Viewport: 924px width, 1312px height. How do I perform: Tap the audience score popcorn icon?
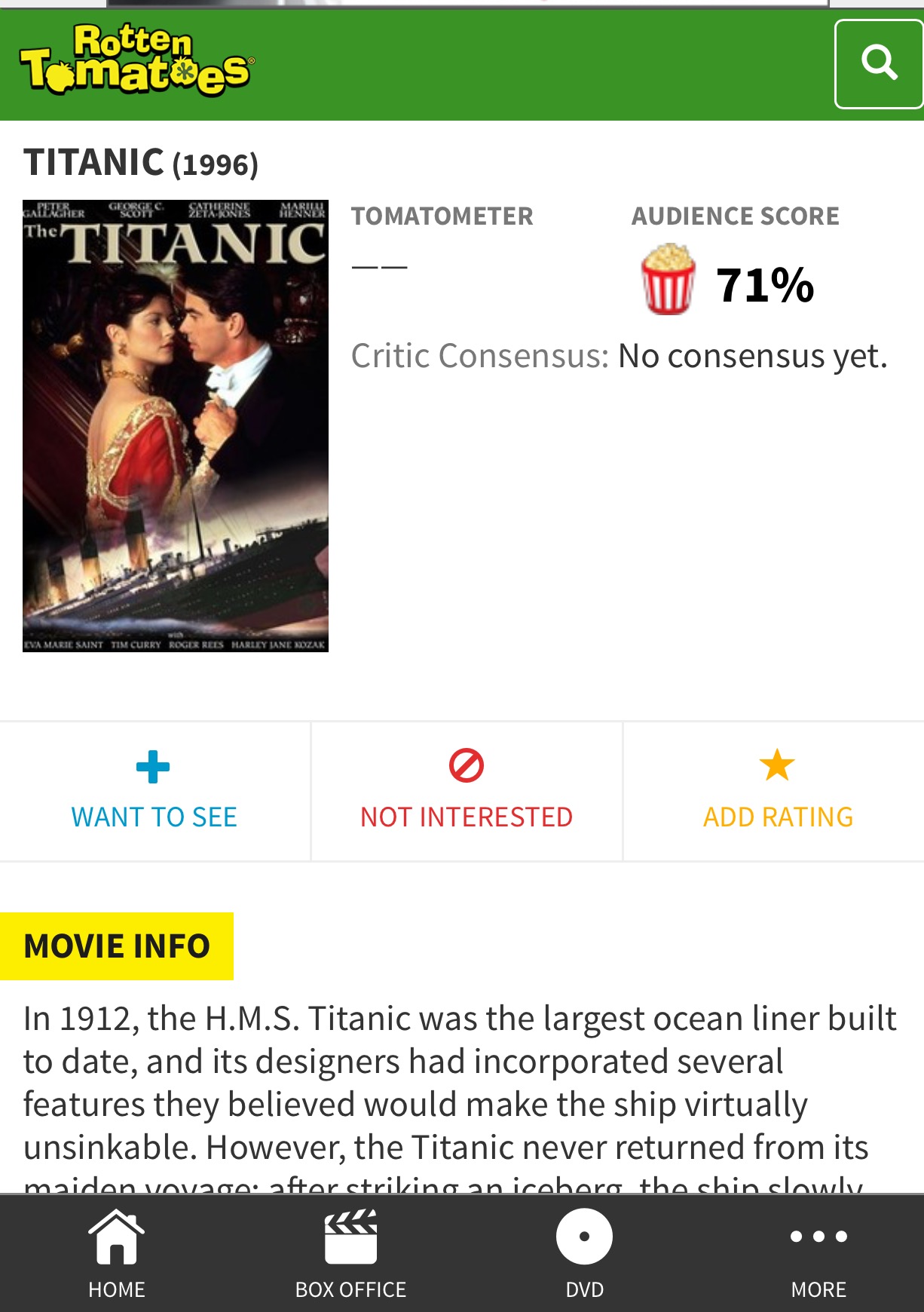coord(668,280)
